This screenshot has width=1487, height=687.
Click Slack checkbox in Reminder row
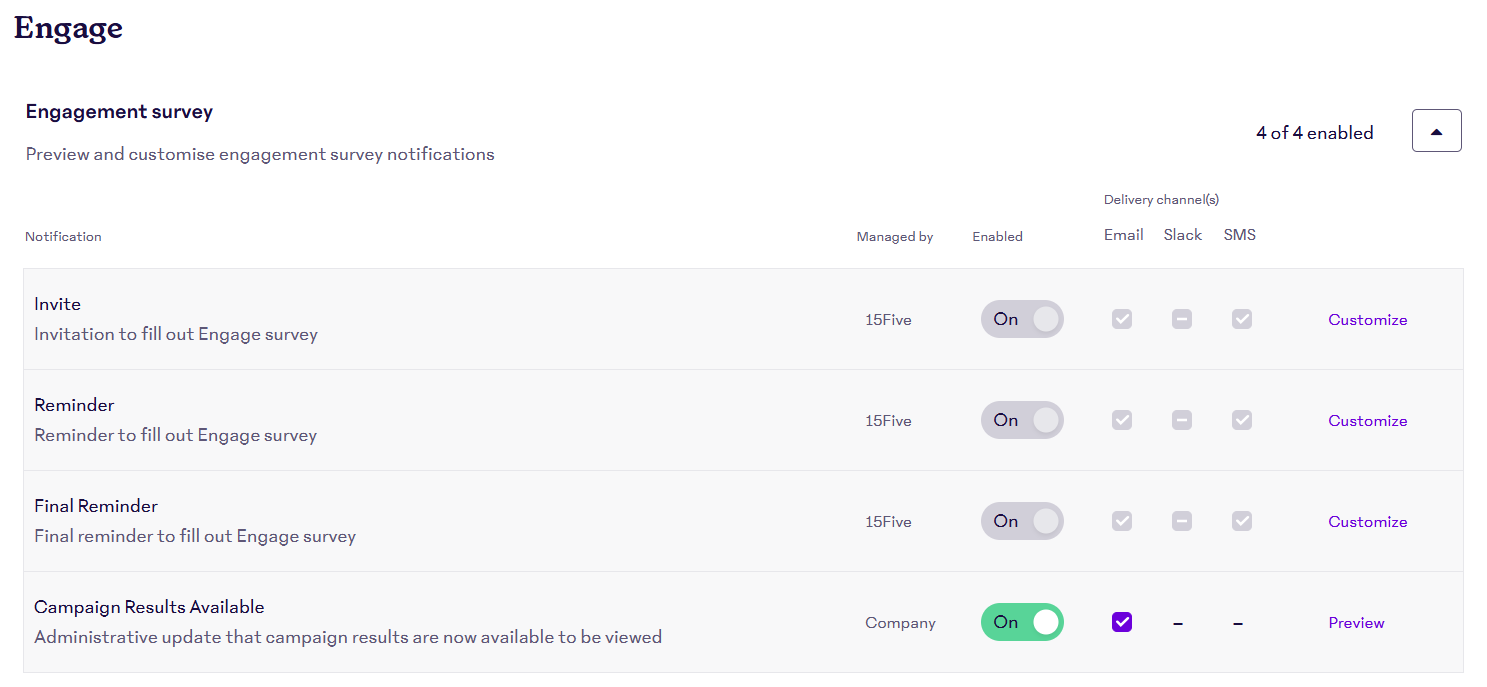click(1182, 420)
